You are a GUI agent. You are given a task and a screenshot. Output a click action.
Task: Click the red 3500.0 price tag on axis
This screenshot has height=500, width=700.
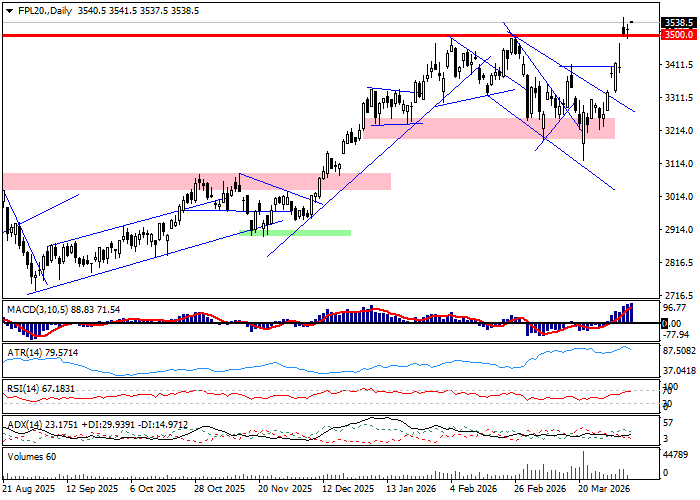coord(679,34)
